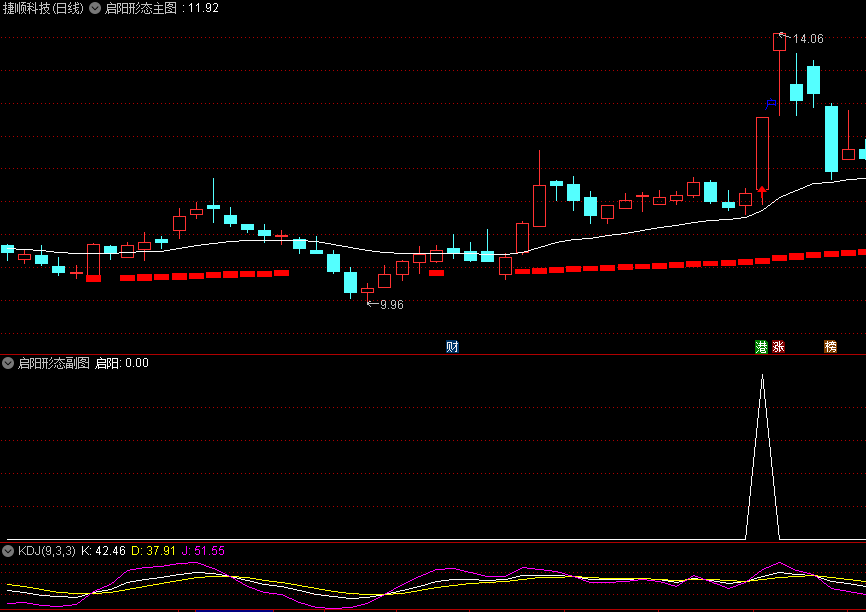Screen dimensions: 866x612
Task: Select the tall red candlestick at 14.06 high
Action: tap(779, 74)
